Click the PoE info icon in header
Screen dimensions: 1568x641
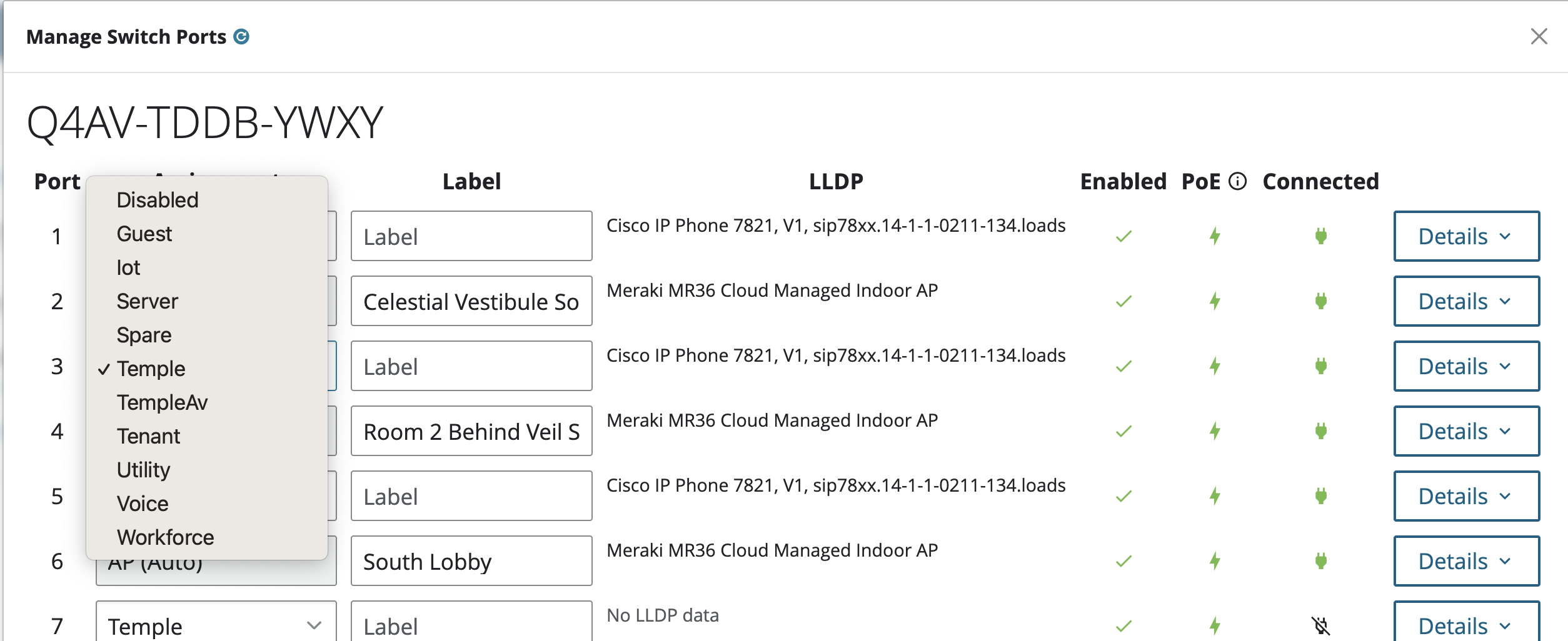[x=1237, y=181]
